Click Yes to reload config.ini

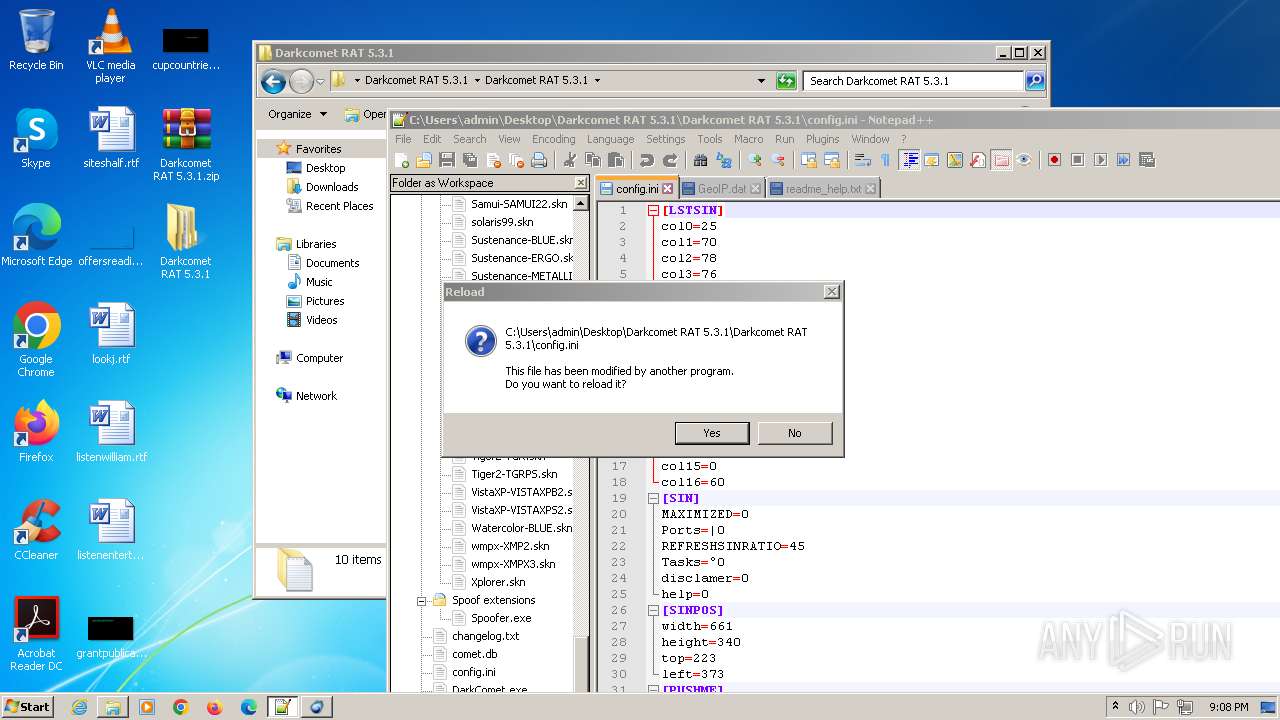[x=712, y=433]
